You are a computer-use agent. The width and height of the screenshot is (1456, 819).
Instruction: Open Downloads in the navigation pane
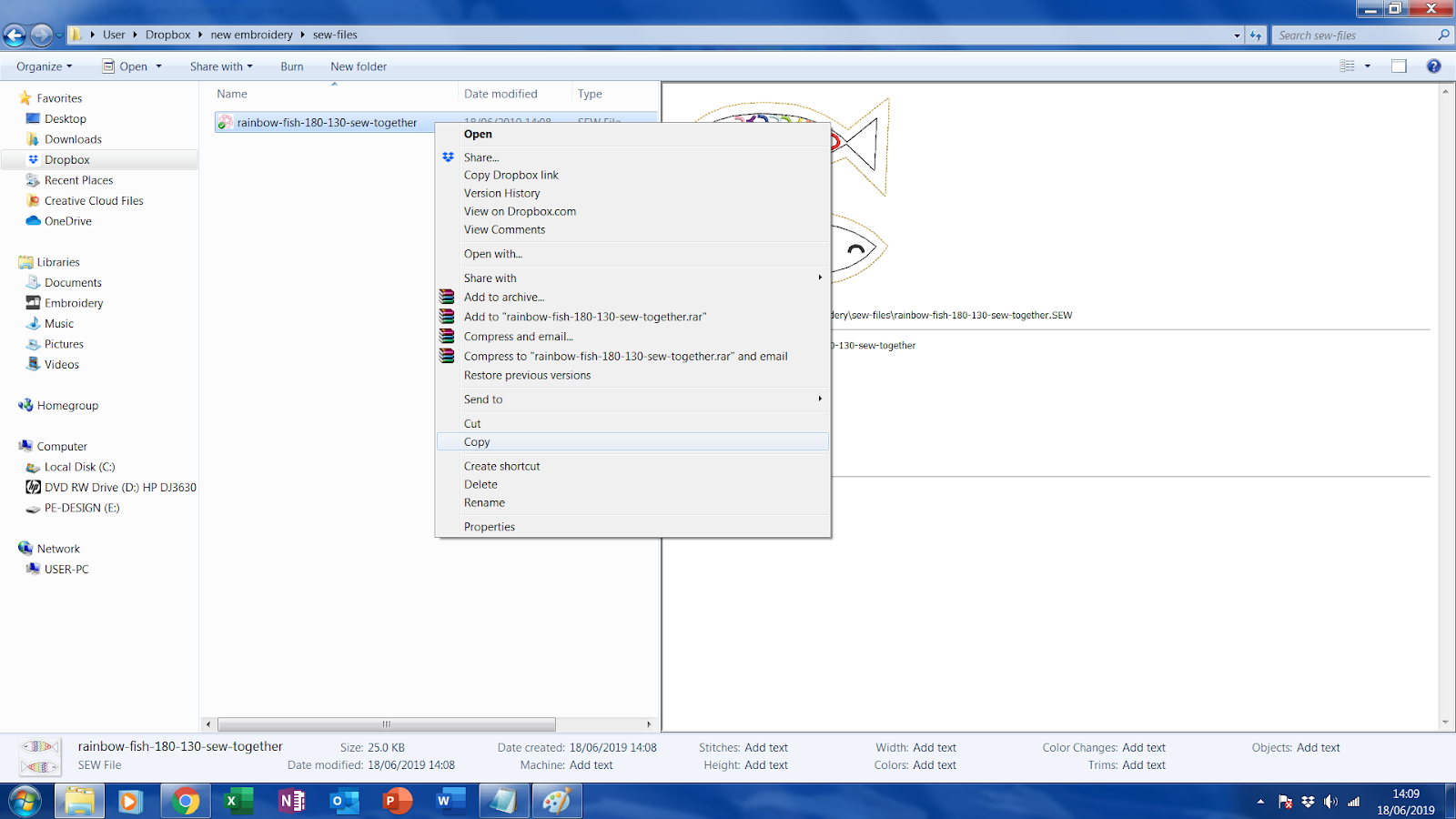coord(73,139)
